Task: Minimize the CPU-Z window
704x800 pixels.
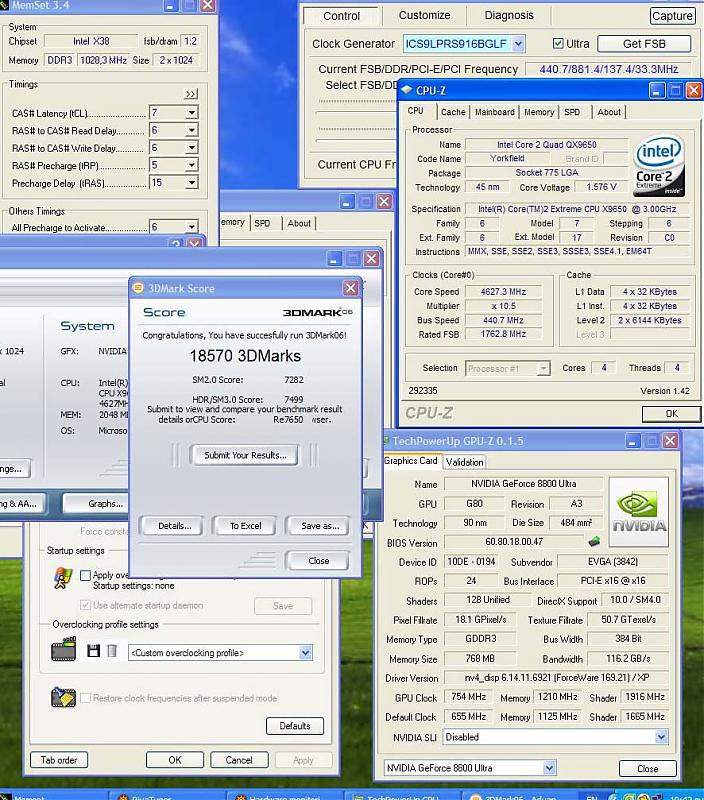Action: click(657, 91)
